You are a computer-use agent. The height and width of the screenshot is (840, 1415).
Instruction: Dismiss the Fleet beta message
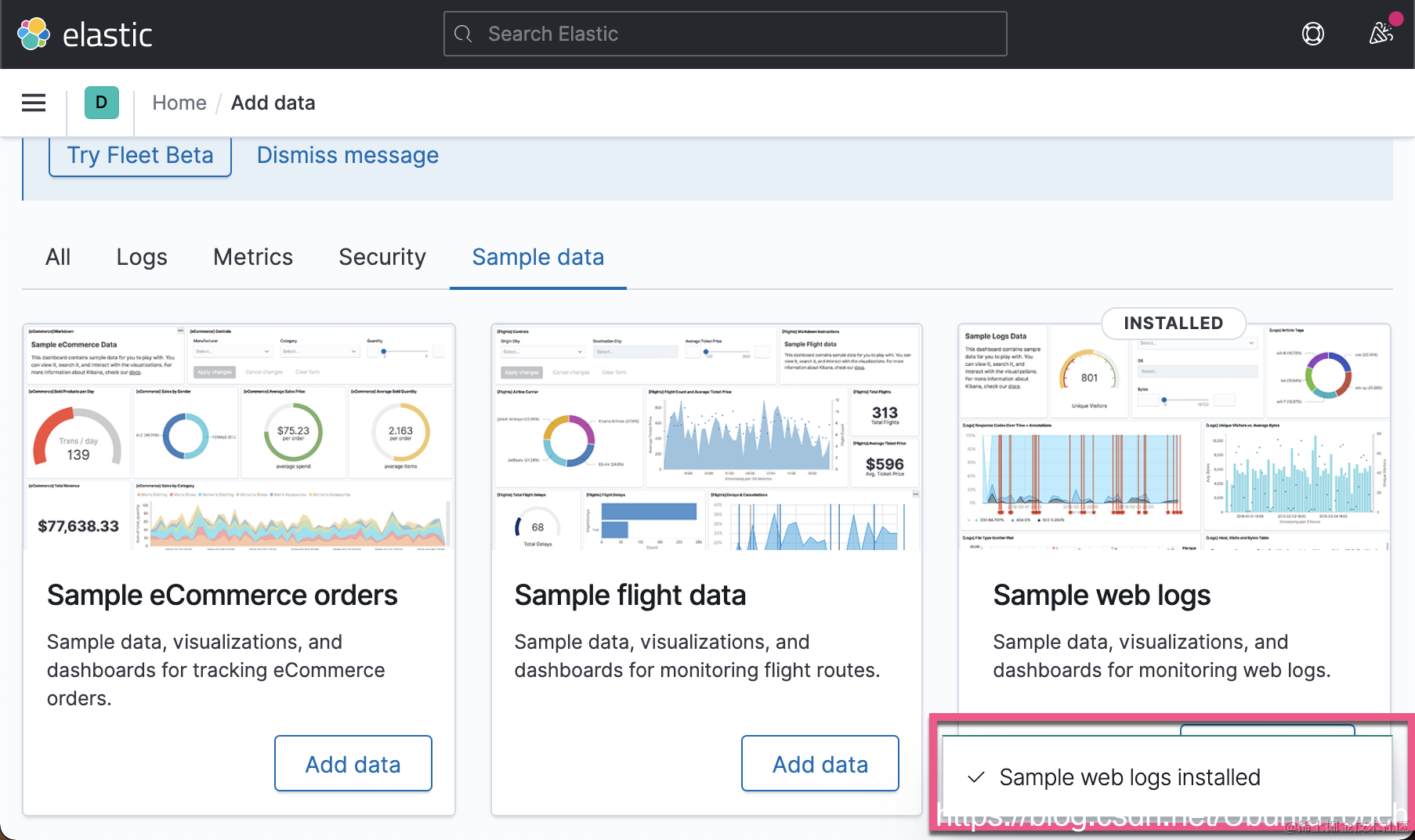(348, 155)
